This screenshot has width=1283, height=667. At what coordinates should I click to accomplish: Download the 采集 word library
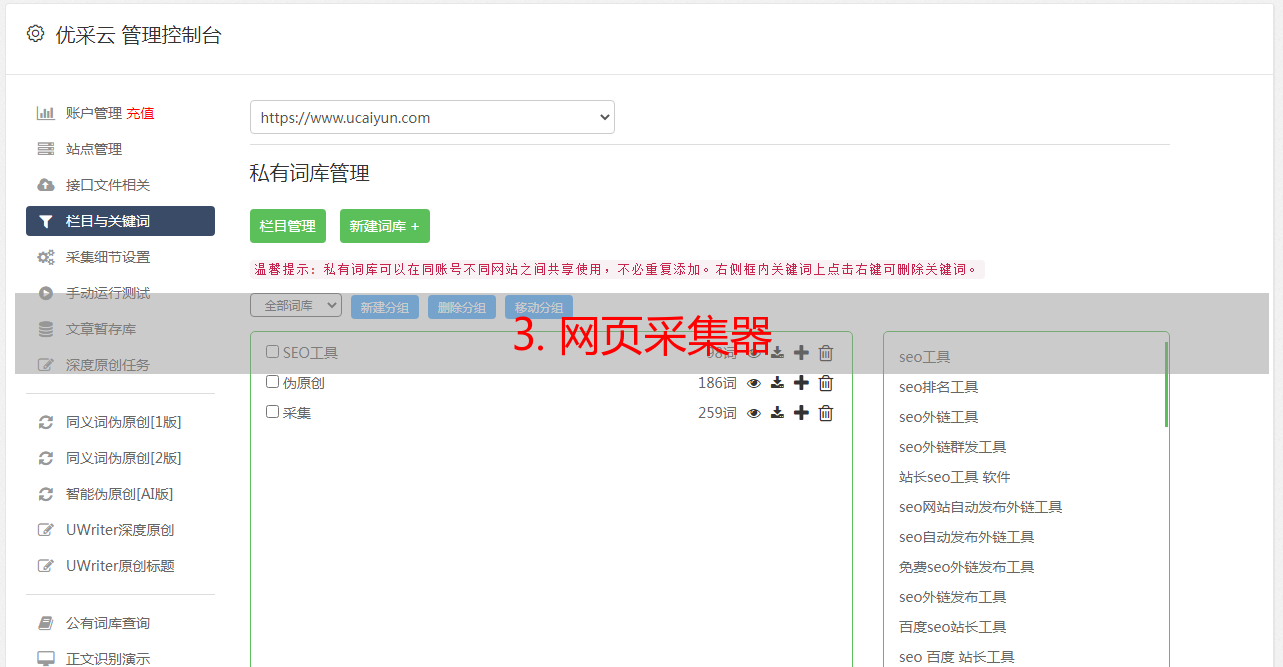777,413
